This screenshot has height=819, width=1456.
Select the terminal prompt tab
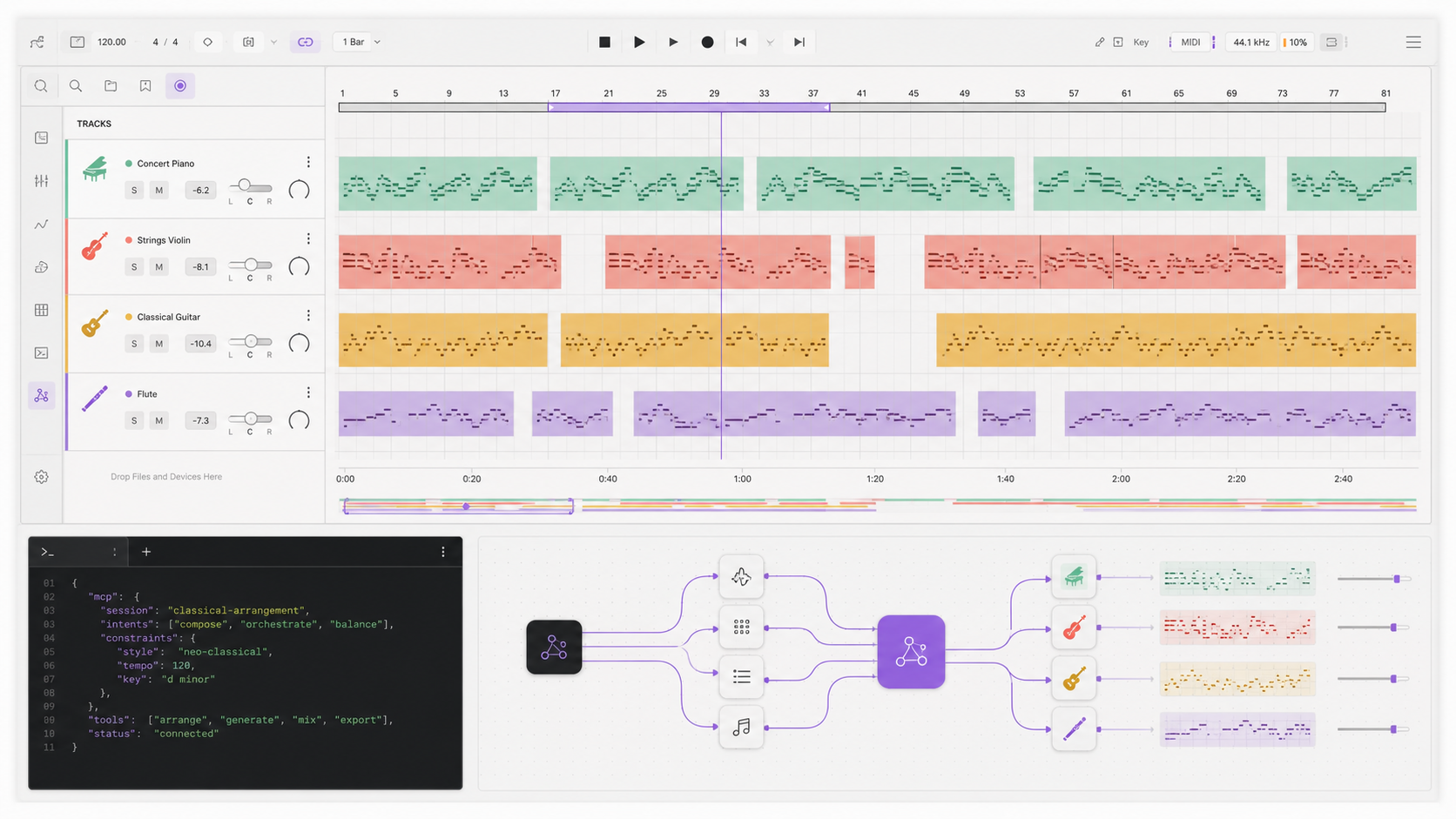pyautogui.click(x=78, y=552)
